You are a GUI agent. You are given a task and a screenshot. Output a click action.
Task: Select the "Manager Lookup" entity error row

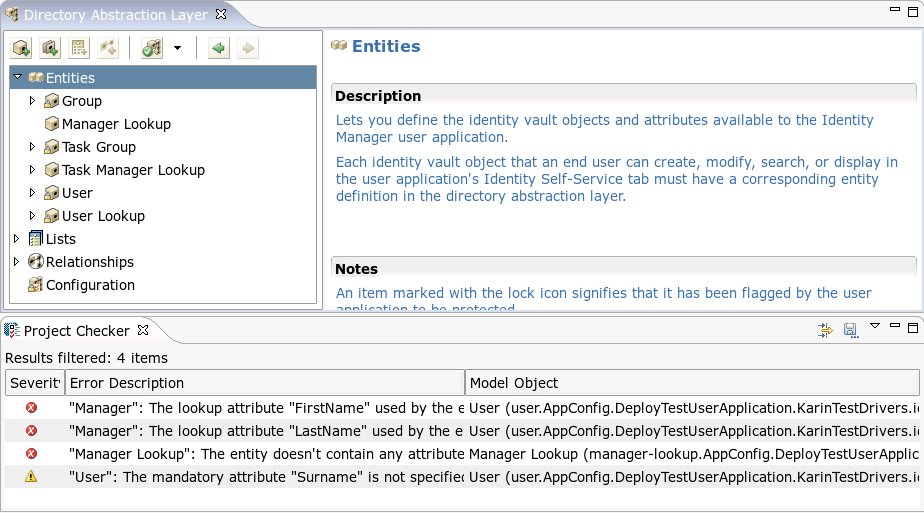[265, 453]
